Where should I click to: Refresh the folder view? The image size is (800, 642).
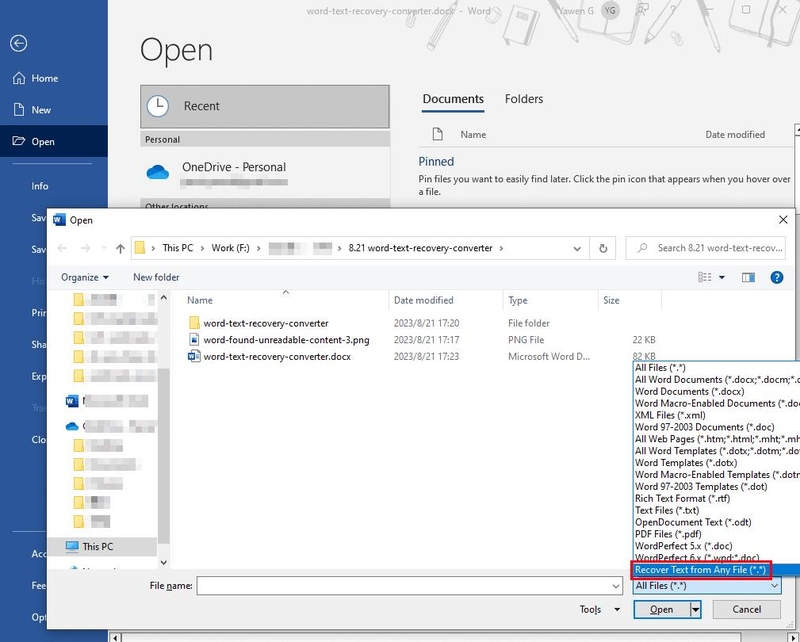click(x=603, y=249)
